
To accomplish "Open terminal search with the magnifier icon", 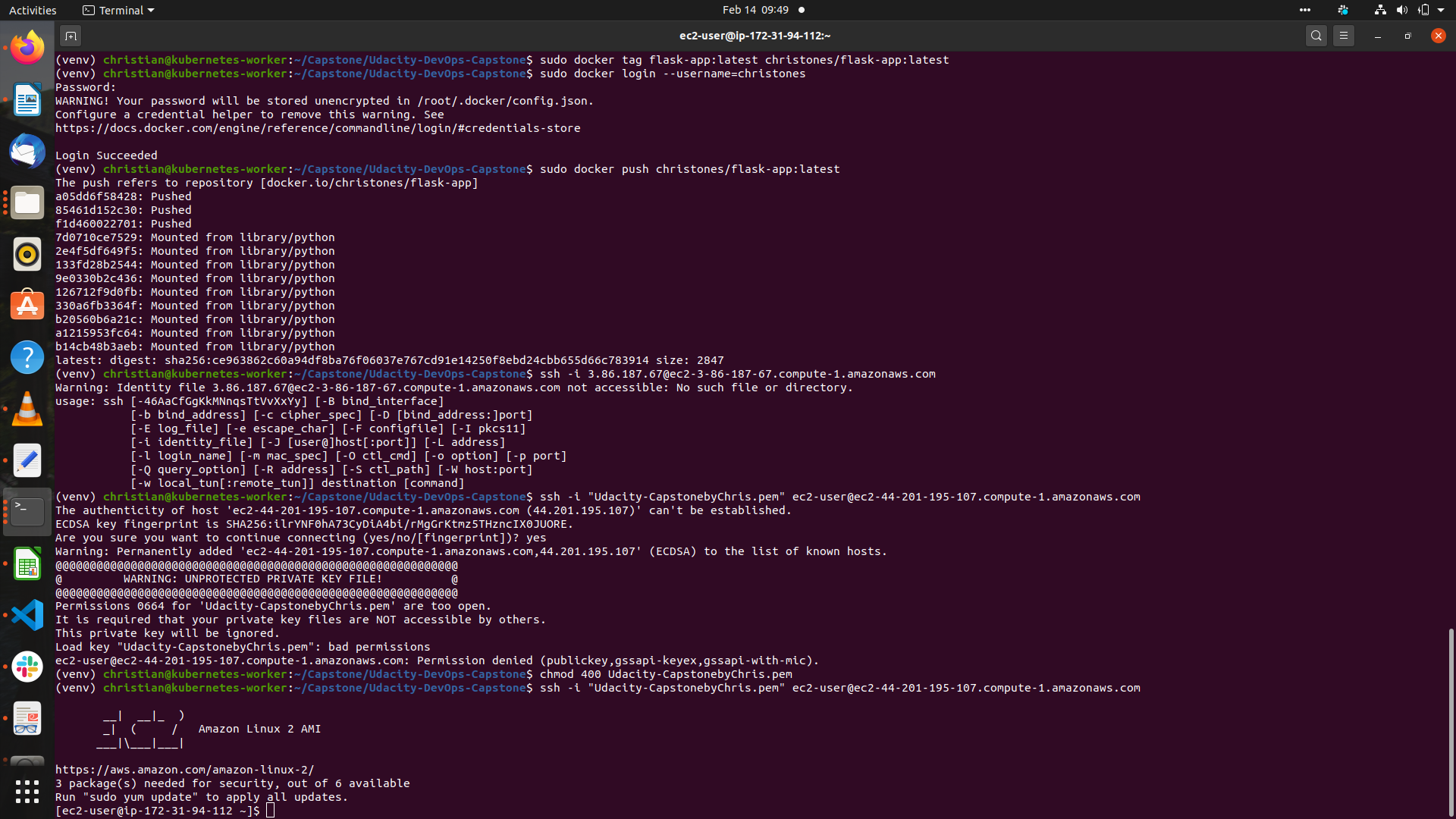I will pyautogui.click(x=1316, y=36).
